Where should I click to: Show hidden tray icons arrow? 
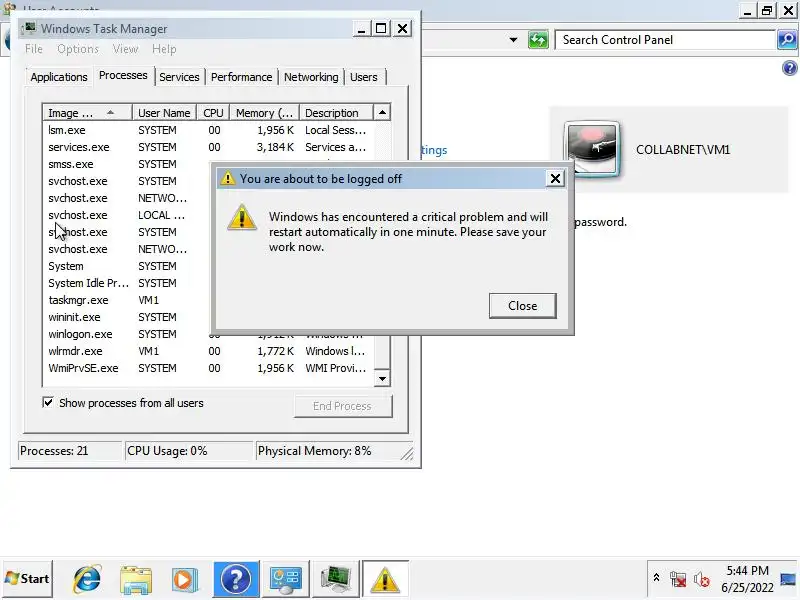click(656, 578)
